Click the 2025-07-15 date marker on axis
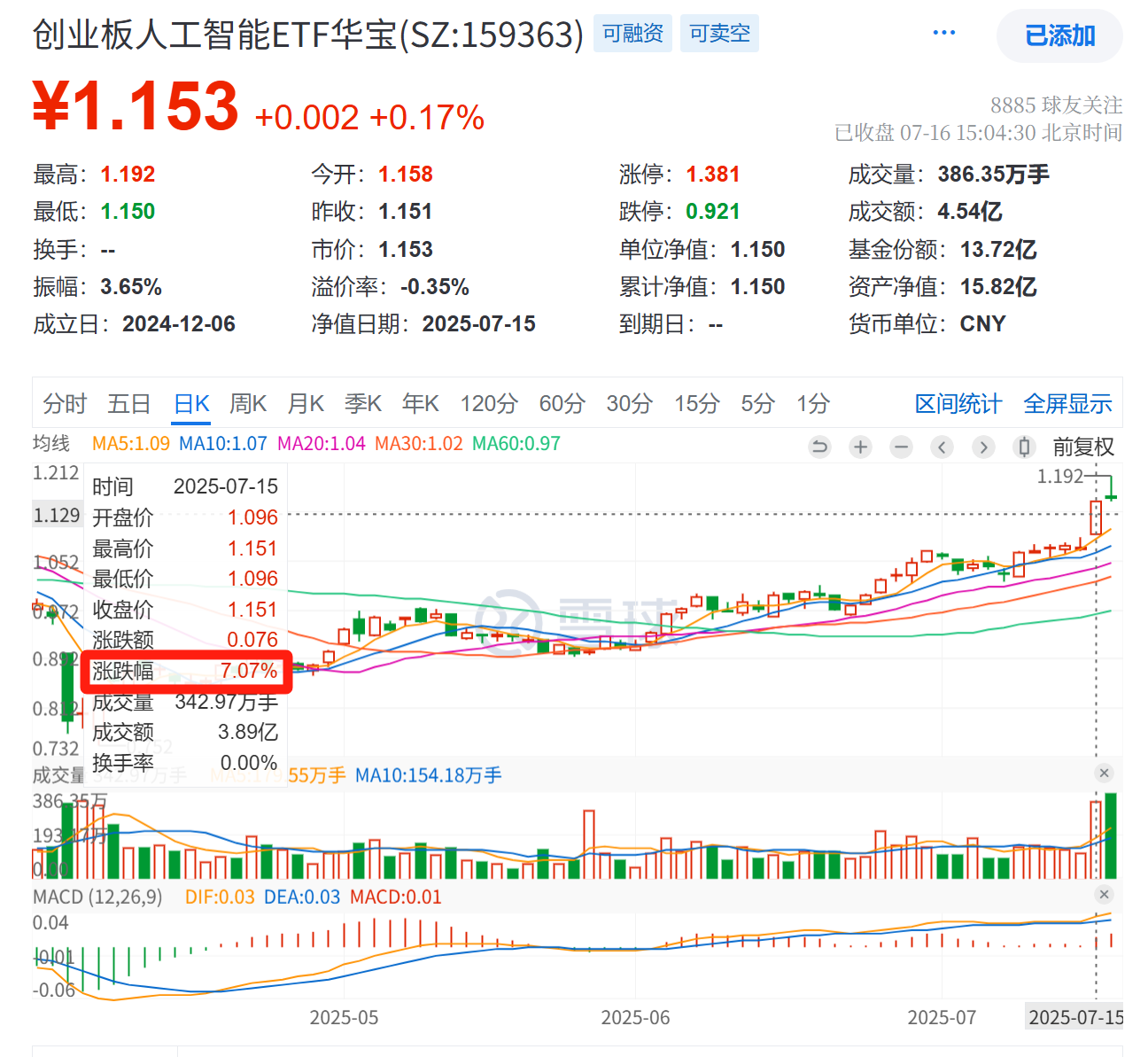This screenshot has width=1148, height=1057. click(1075, 1017)
